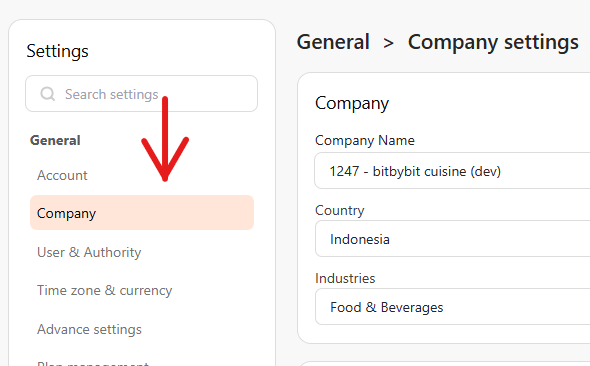The height and width of the screenshot is (366, 590).
Task: Focus the Search settings field
Action: [x=141, y=94]
